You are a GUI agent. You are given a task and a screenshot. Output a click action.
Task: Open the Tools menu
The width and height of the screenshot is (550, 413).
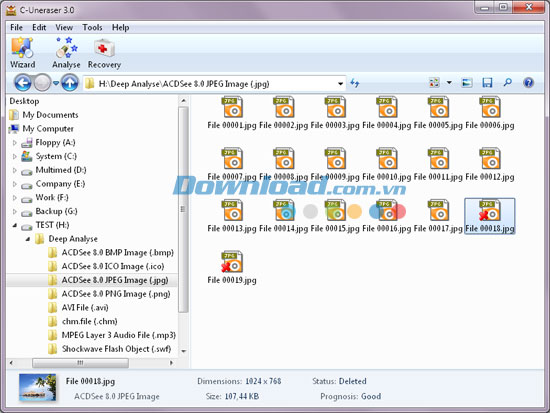(x=92, y=27)
